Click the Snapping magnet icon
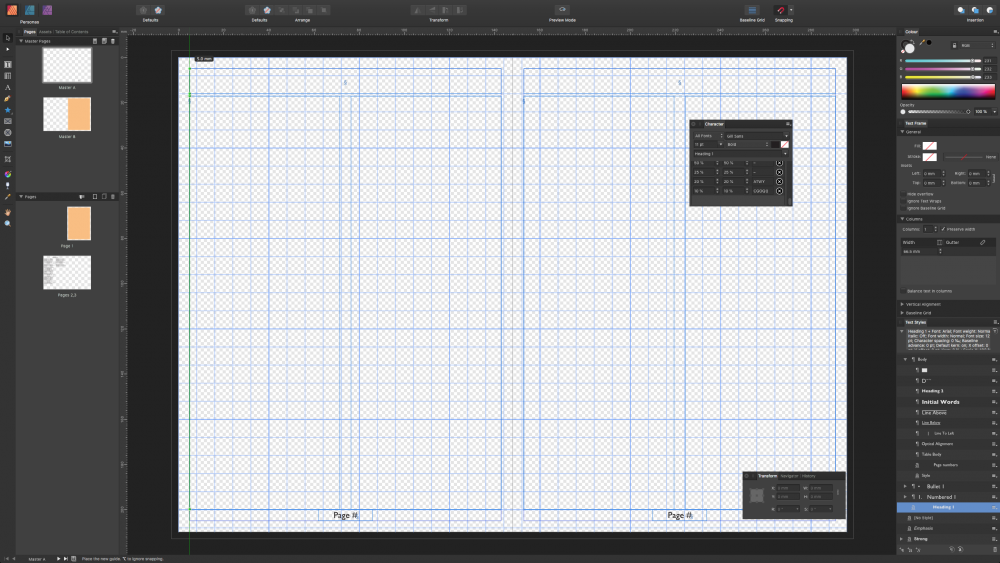 click(x=780, y=10)
